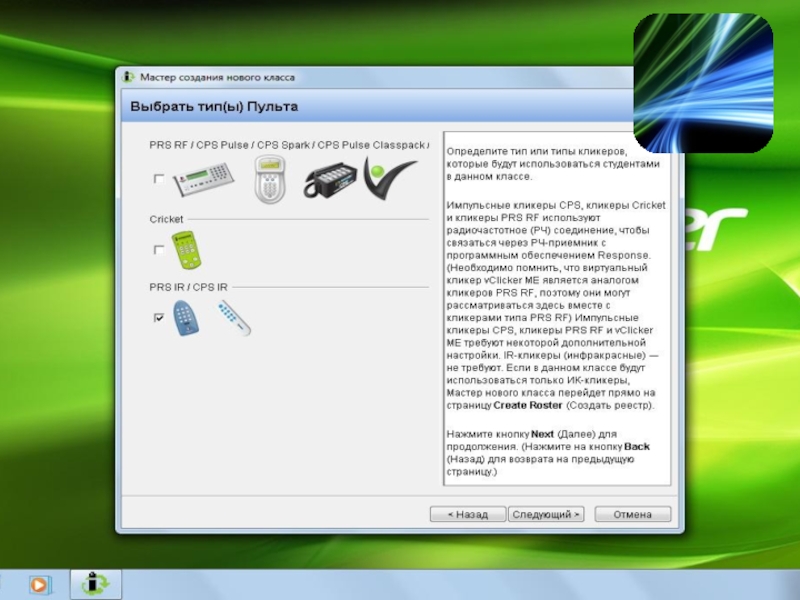Click the white CPS Pulse clicker icon
Image resolution: width=800 pixels, height=600 pixels.
click(270, 179)
